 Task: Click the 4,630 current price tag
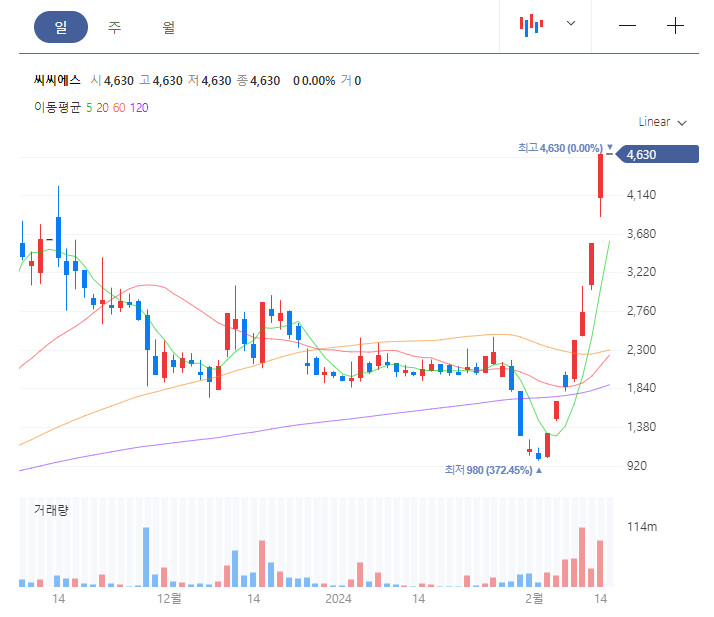[657, 154]
